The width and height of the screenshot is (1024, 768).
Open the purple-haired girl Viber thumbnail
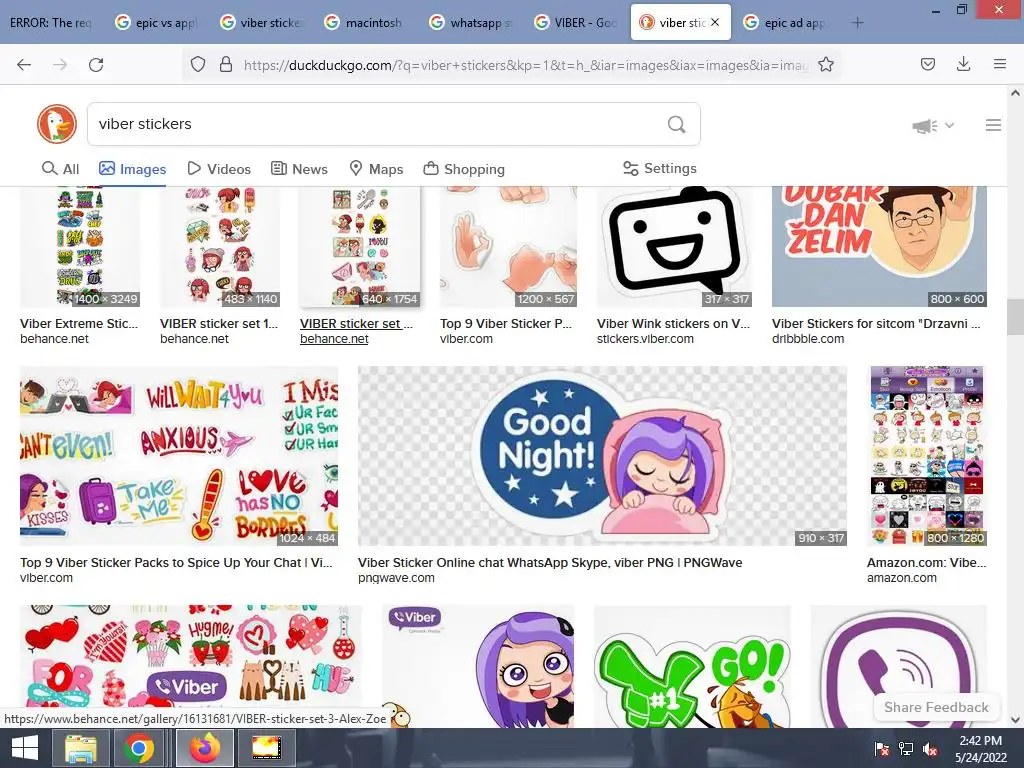click(478, 666)
